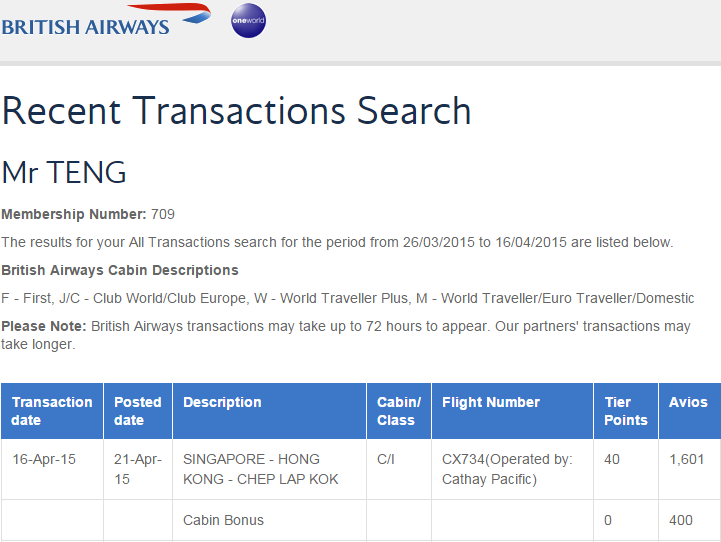Click the Mr TENG name heading
This screenshot has height=542, width=721.
(64, 172)
